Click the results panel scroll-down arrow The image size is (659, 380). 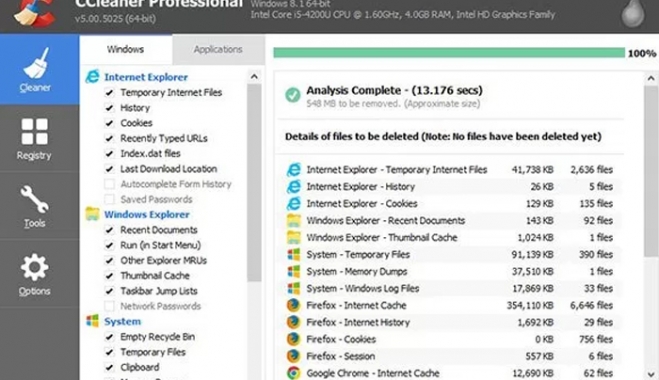[651, 374]
